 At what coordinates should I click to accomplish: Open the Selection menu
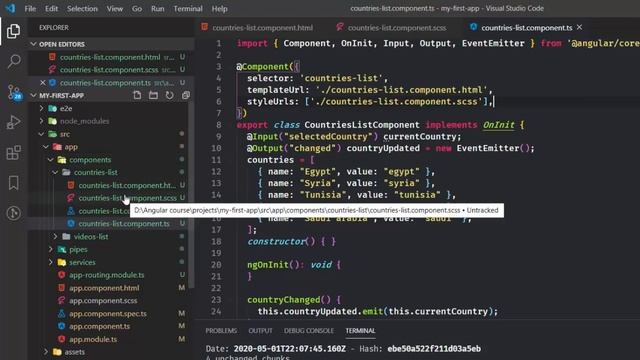82,9
